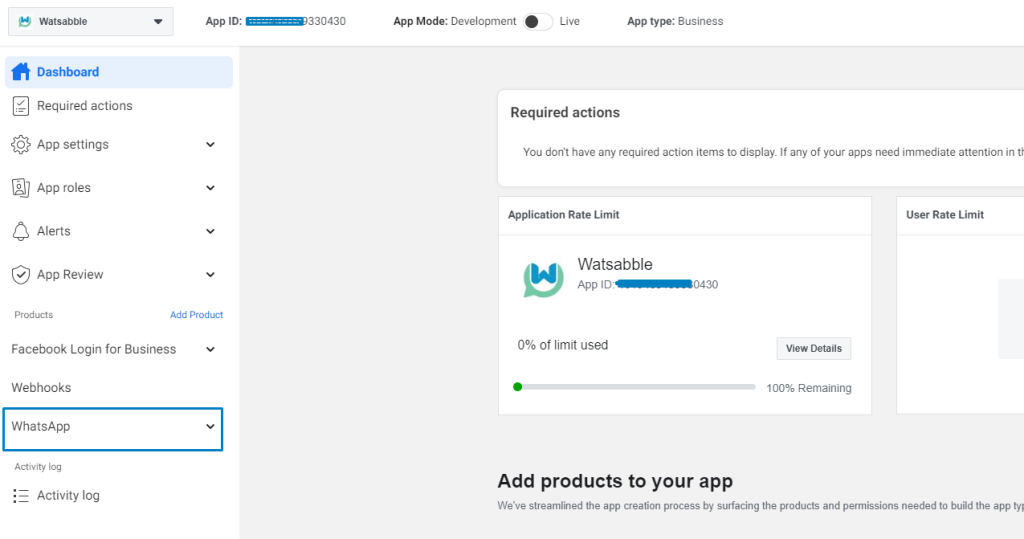This screenshot has height=539, width=1024.
Task: Open the Dashboard menu item
Action: pos(119,72)
